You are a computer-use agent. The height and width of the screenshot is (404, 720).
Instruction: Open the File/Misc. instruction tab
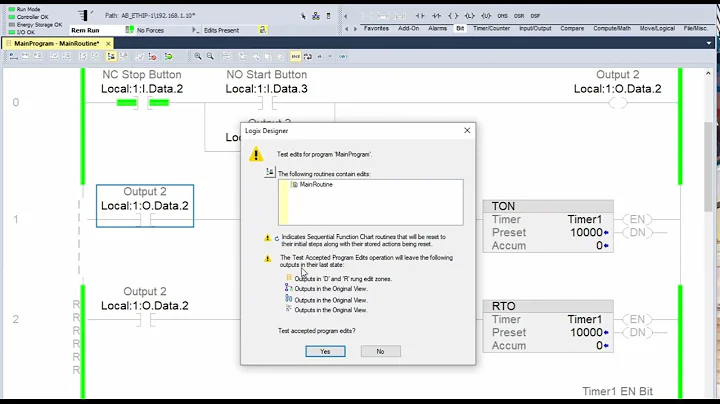pos(695,28)
